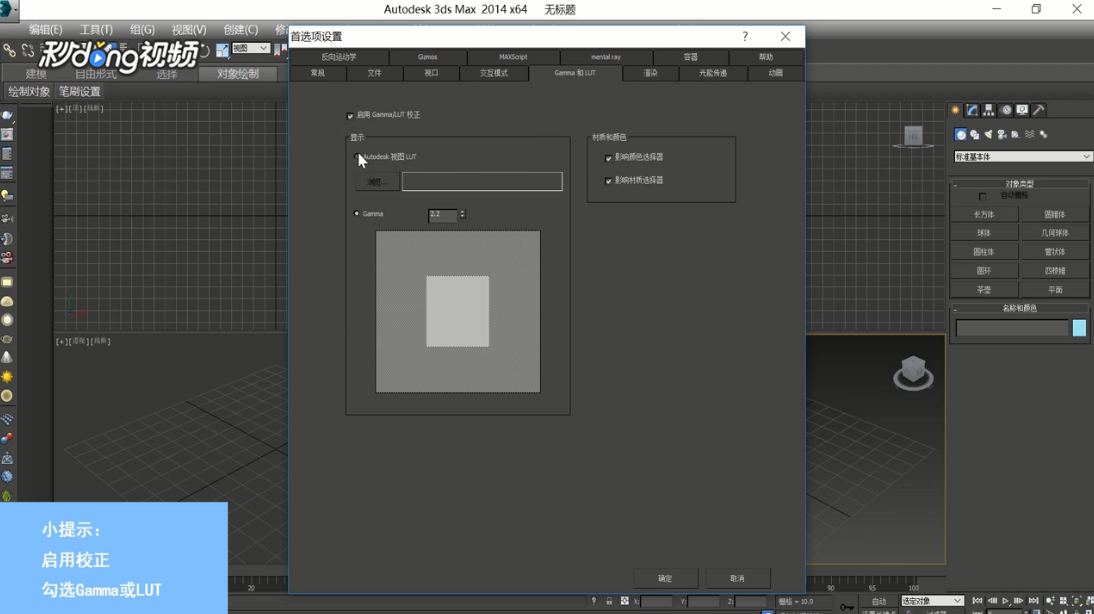This screenshot has height=614, width=1094.
Task: Click the ViewCube in perspective viewport
Action: (x=913, y=373)
